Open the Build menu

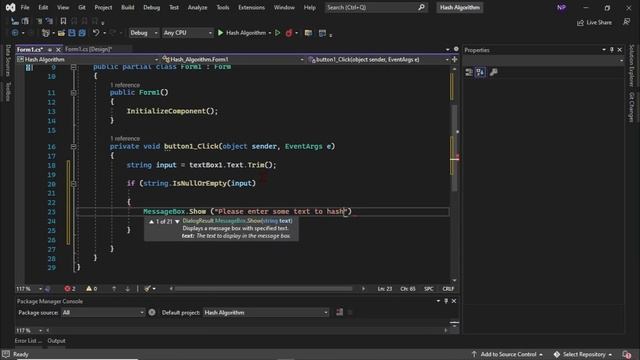click(127, 7)
